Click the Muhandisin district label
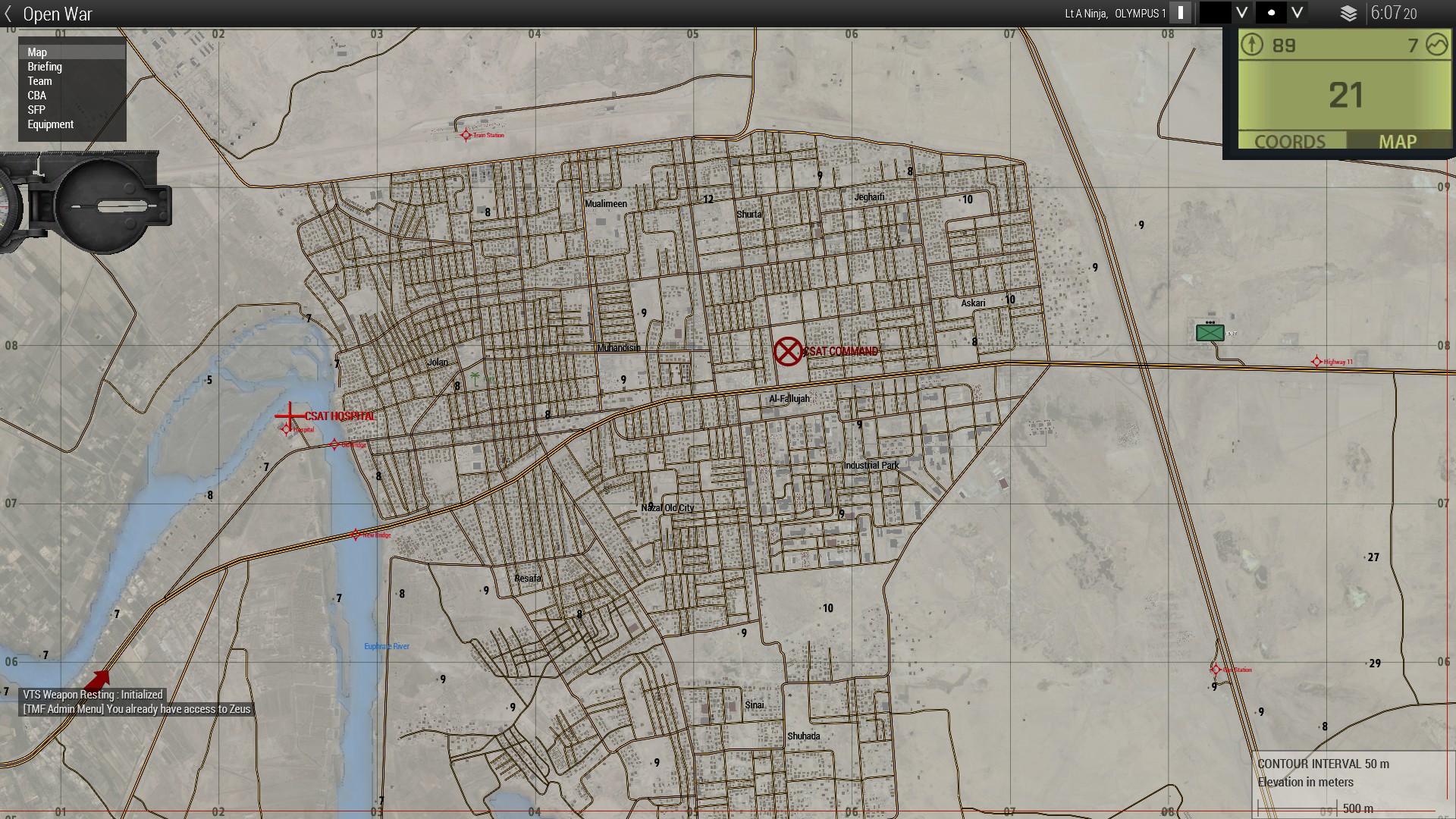The width and height of the screenshot is (1456, 819). pyautogui.click(x=619, y=348)
